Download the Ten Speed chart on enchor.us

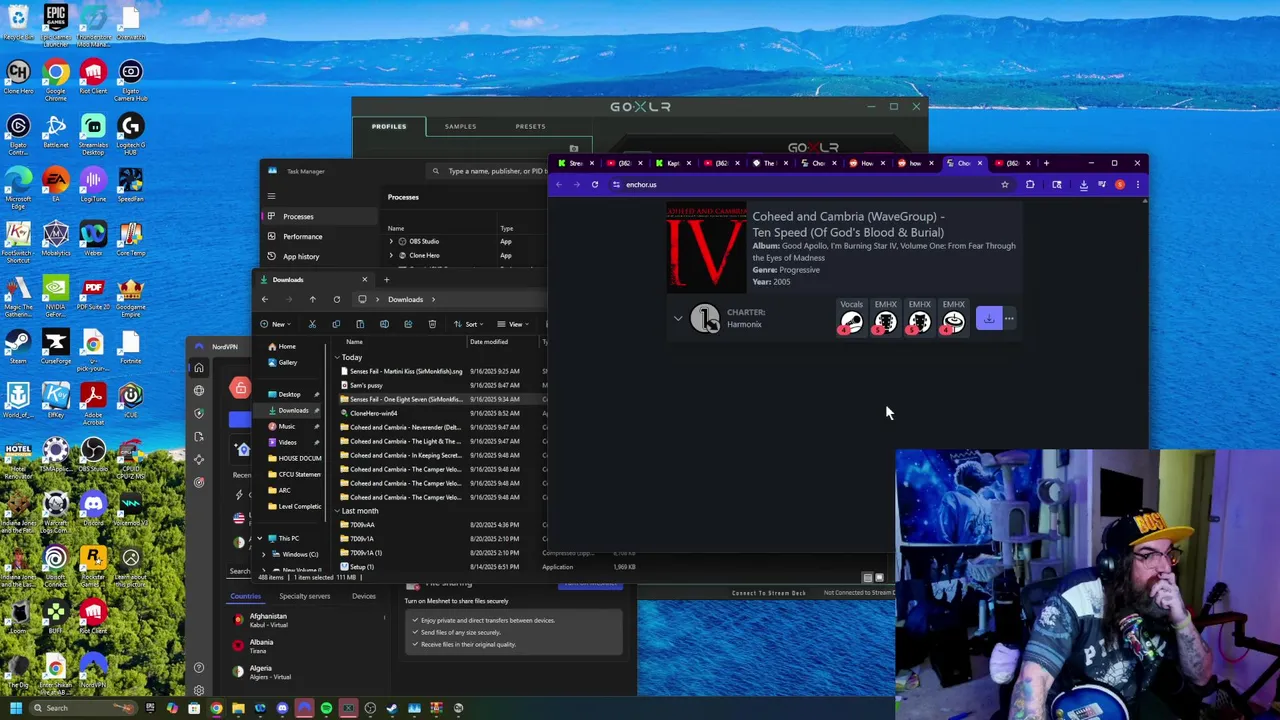tap(988, 319)
